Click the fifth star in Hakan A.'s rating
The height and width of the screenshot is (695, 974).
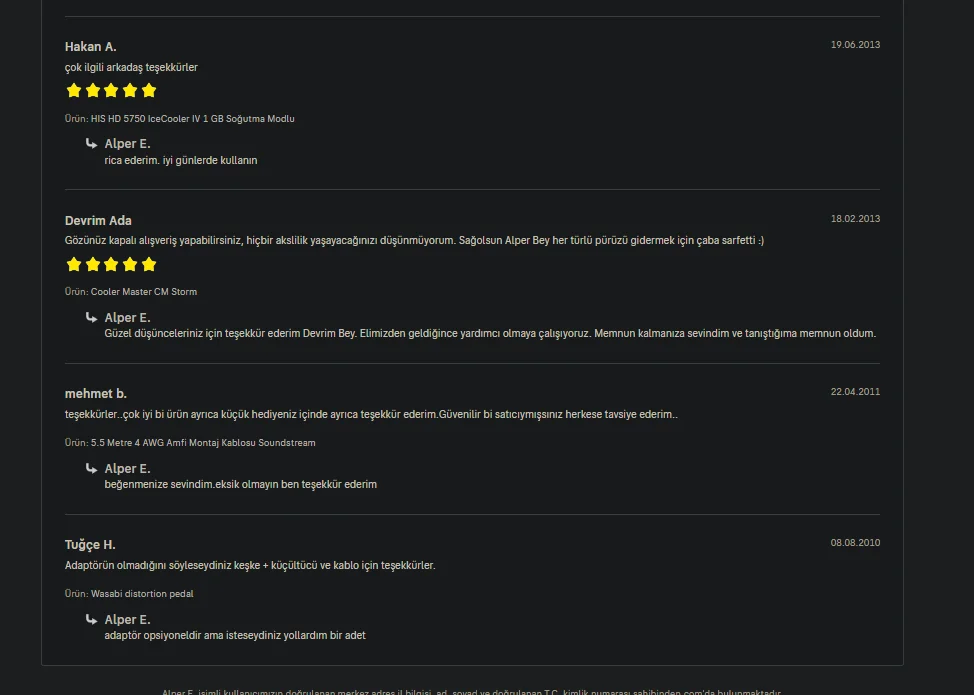coord(148,91)
